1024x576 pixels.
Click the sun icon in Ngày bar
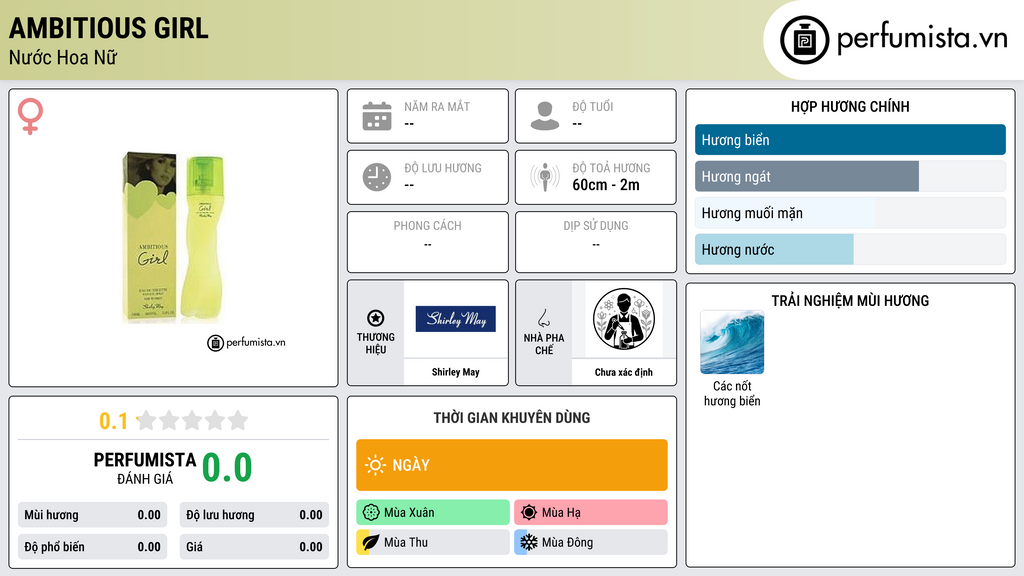[x=375, y=465]
